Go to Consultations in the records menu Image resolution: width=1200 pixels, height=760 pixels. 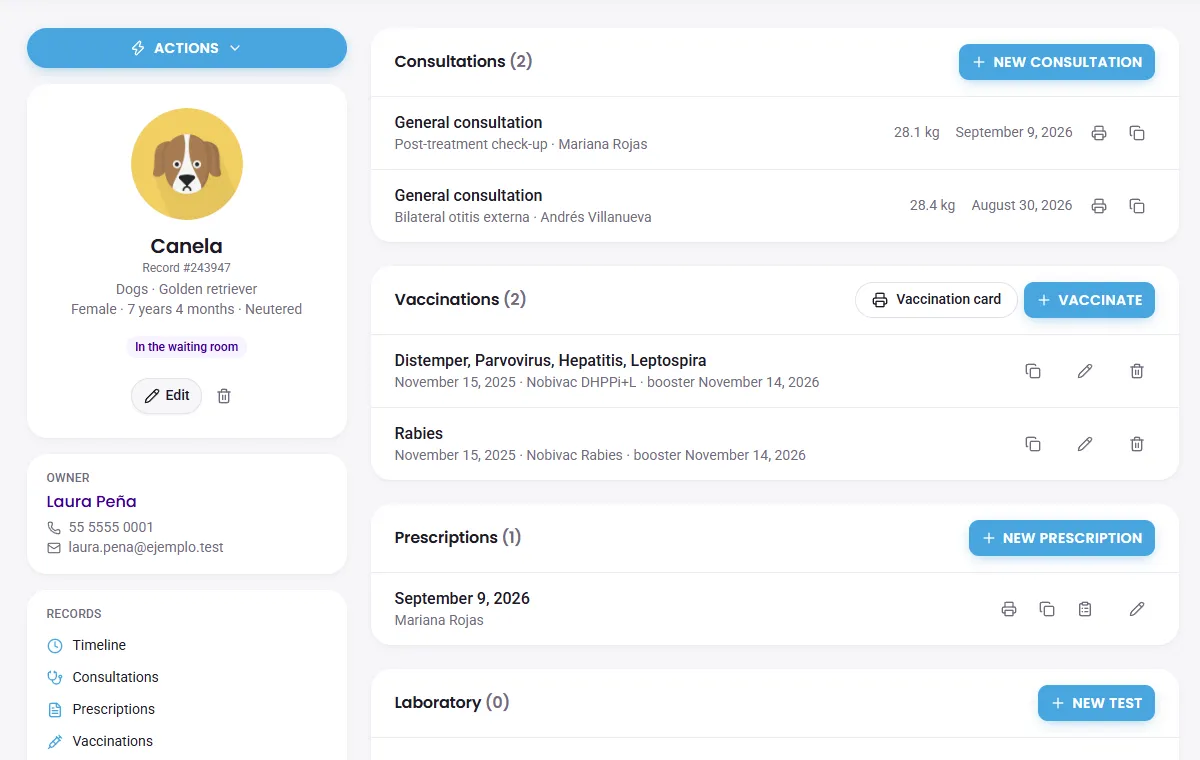point(115,677)
